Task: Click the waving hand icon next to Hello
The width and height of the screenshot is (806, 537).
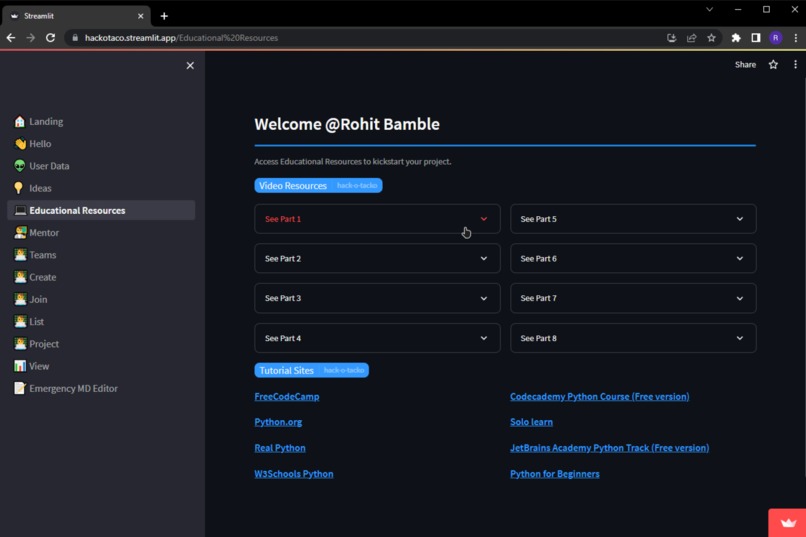Action: coord(20,144)
